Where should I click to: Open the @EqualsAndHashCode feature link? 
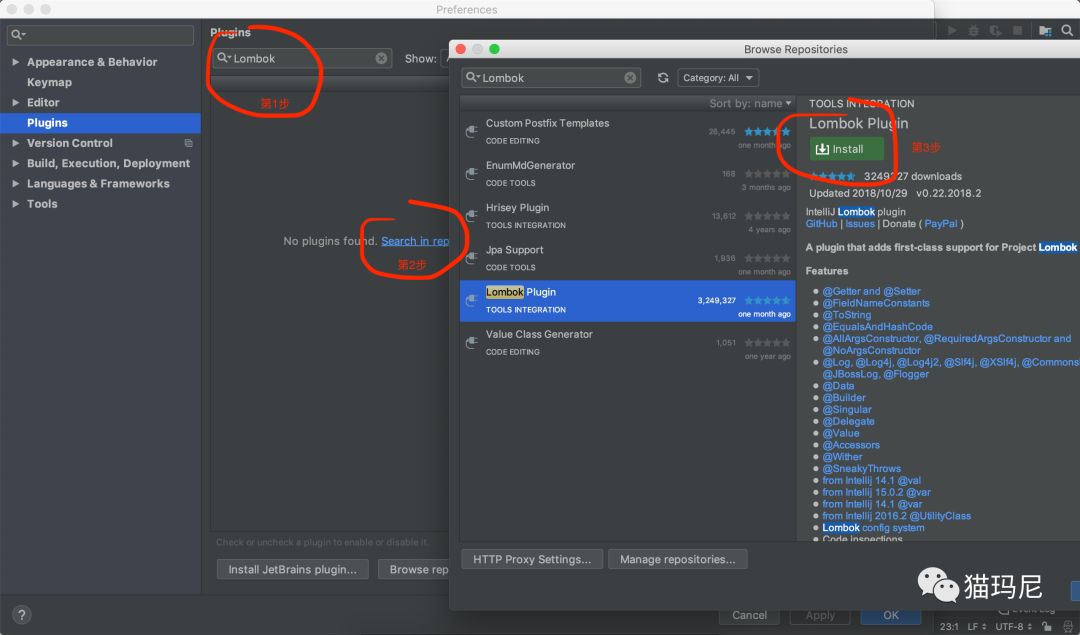click(x=878, y=326)
